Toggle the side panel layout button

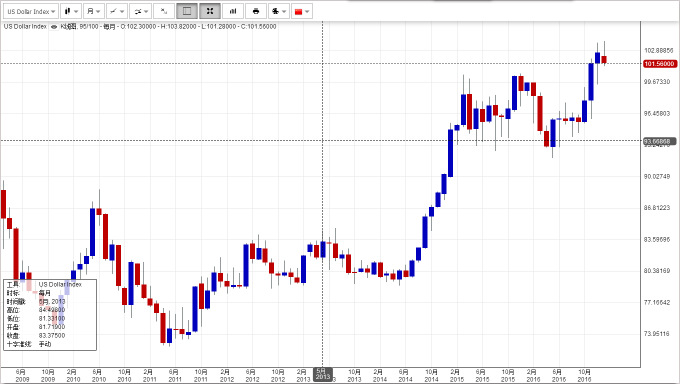[x=187, y=11]
